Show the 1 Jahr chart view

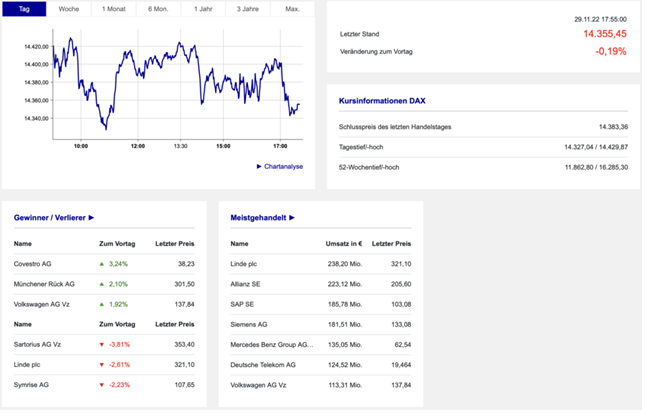[202, 9]
